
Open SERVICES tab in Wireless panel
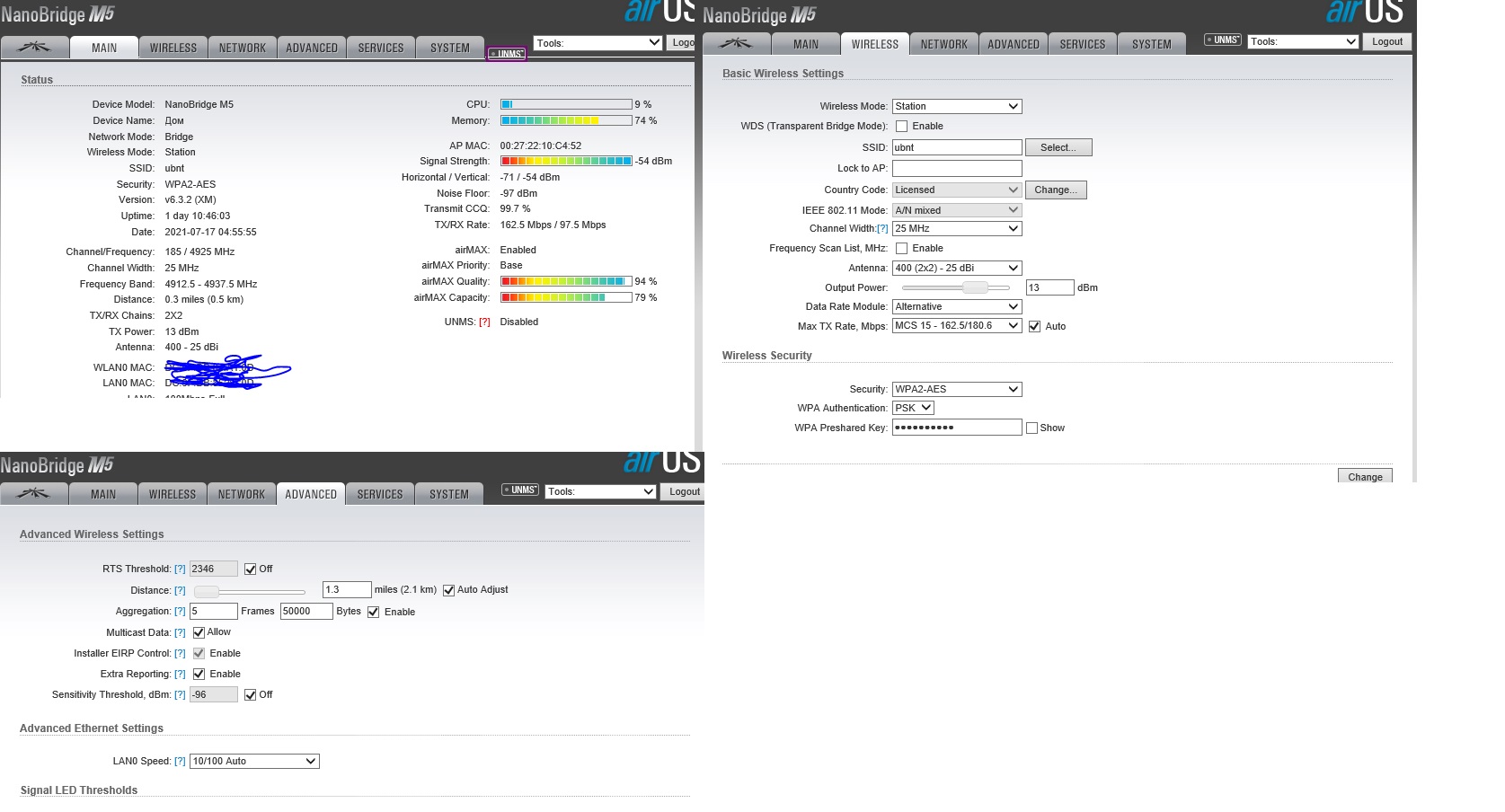tap(1083, 44)
